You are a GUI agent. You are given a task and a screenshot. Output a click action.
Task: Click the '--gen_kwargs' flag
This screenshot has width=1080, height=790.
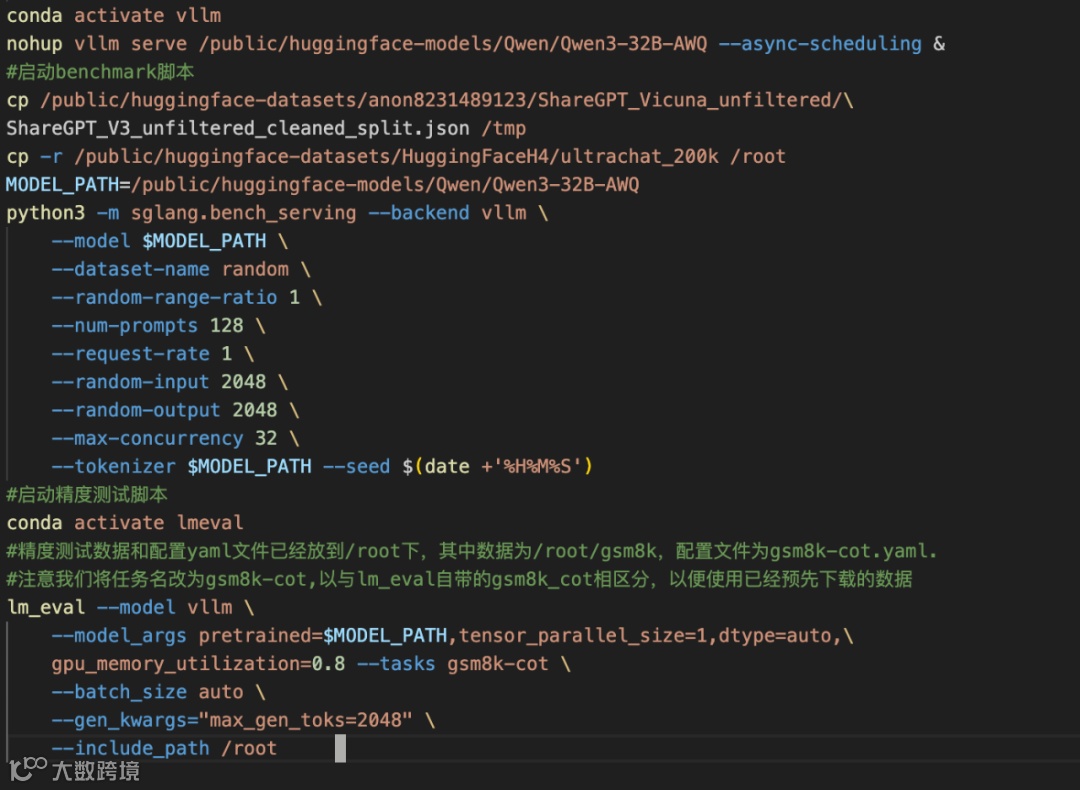tap(119, 720)
